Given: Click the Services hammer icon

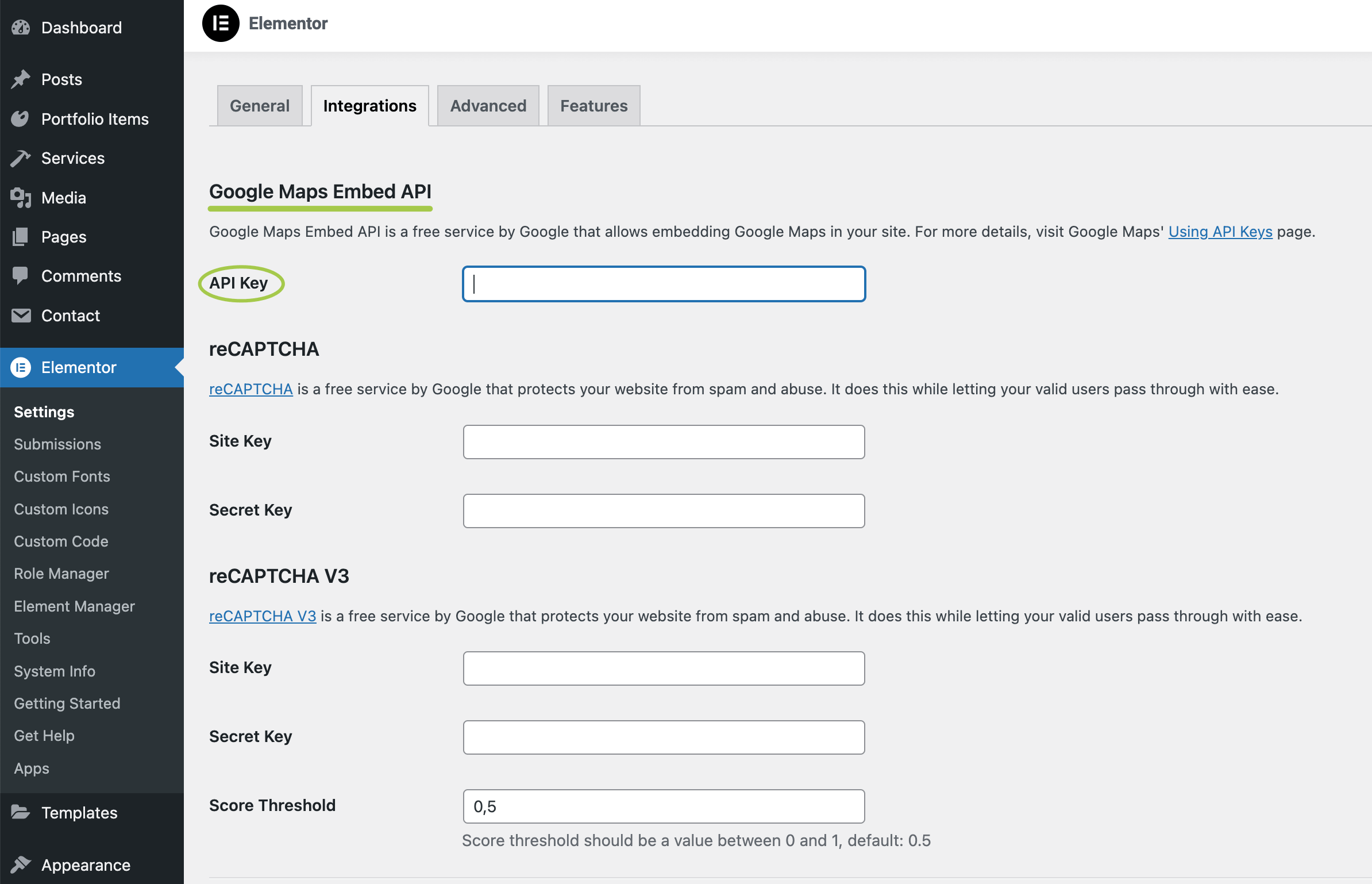Looking at the screenshot, I should (x=21, y=158).
